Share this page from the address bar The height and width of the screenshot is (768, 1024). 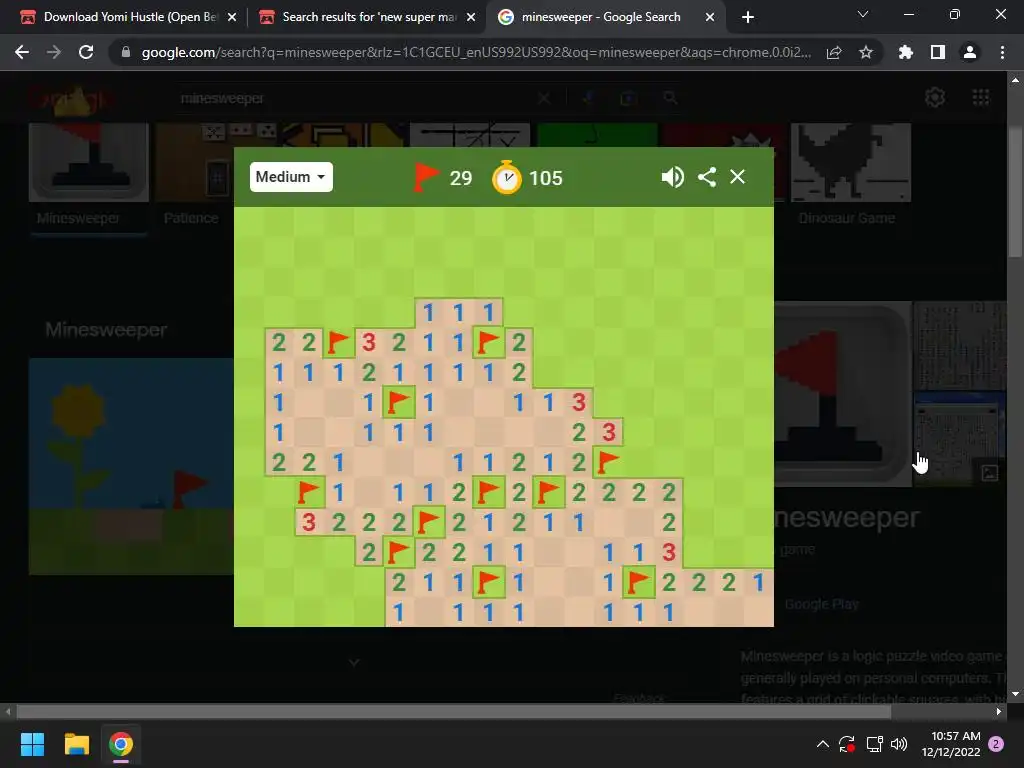tap(834, 52)
